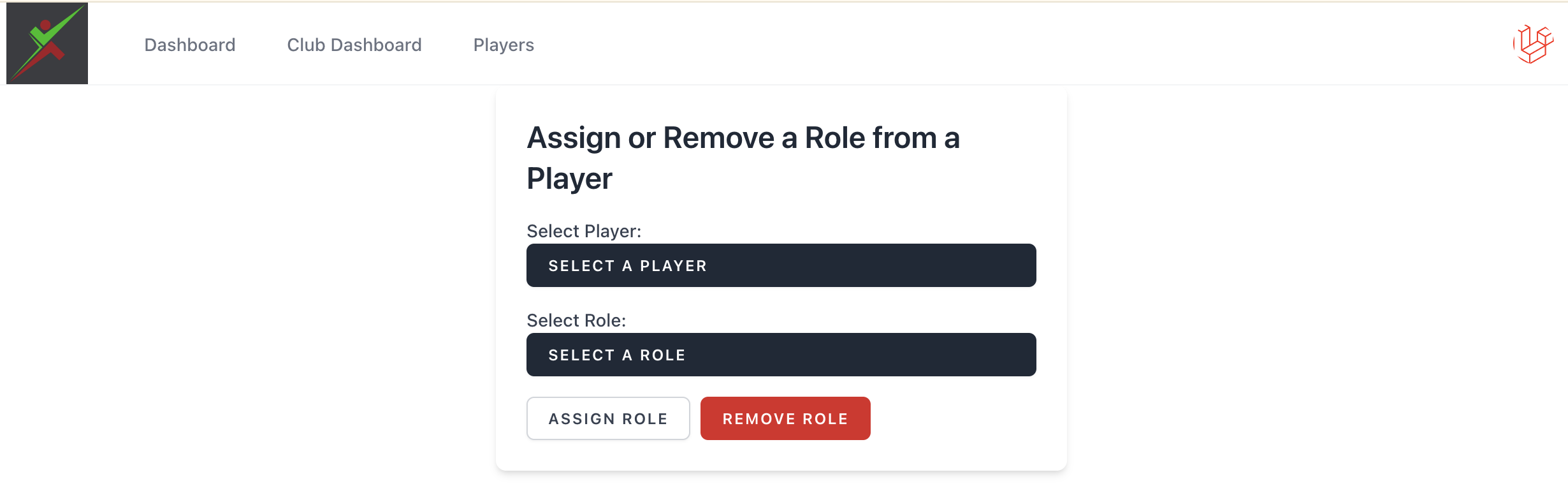Click the red Laravel logo icon

pos(1533,44)
